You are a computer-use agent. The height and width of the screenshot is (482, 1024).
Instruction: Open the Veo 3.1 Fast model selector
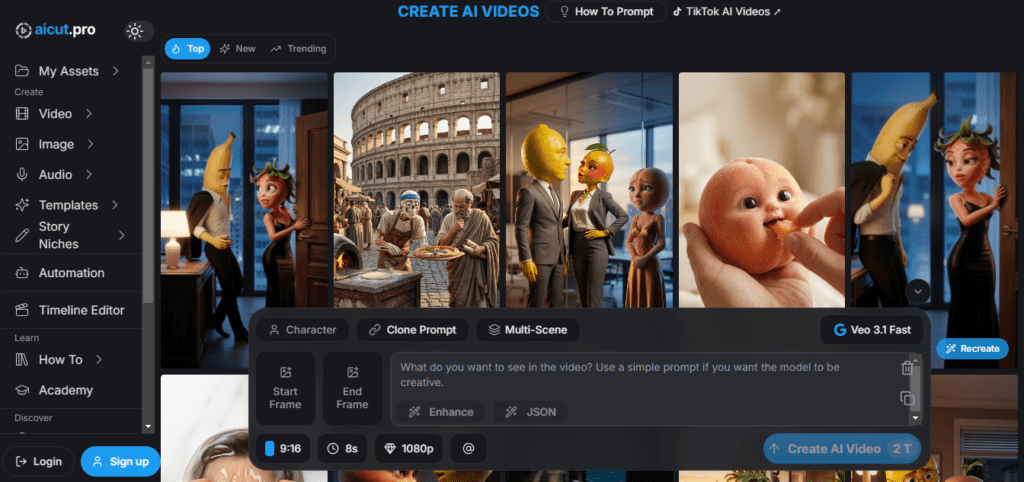872,330
